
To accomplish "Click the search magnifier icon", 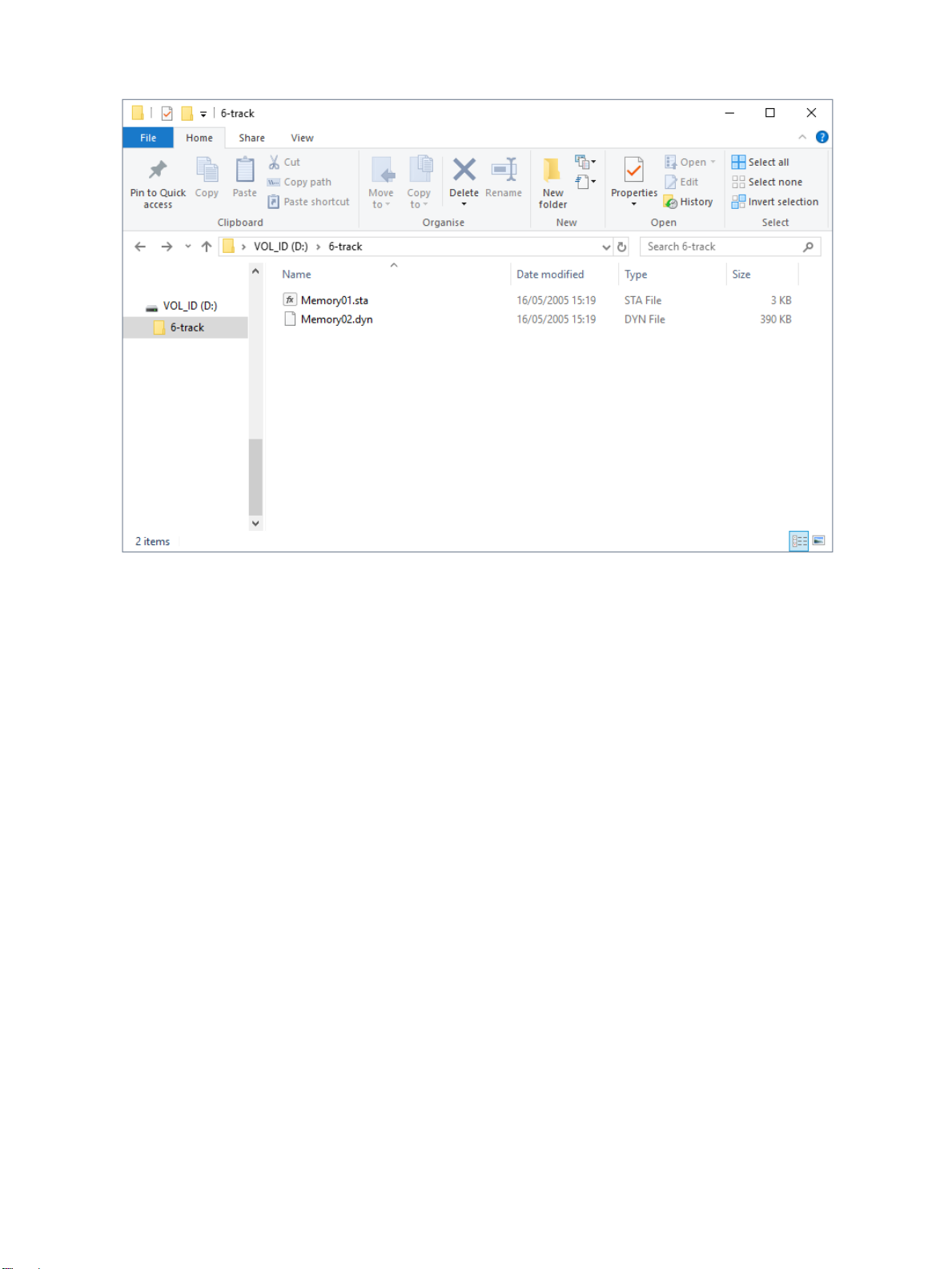I will 809,247.
